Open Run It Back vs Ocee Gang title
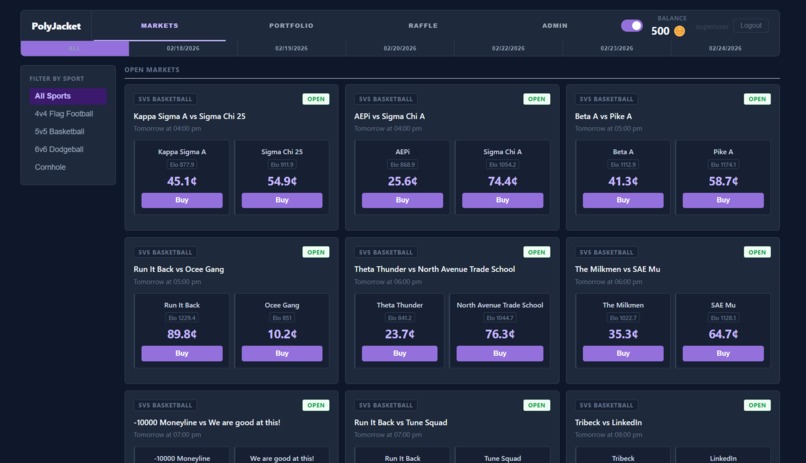806x463 pixels. [178, 269]
